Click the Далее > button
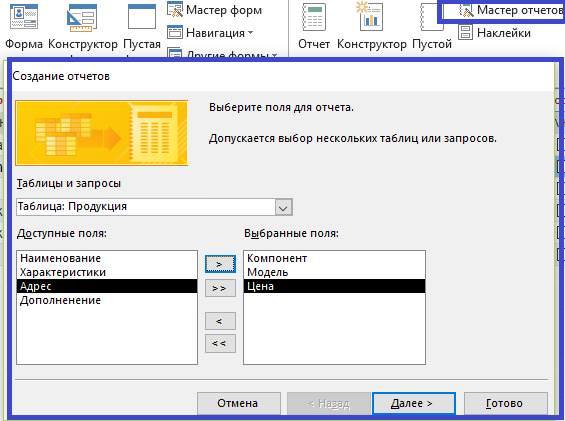This screenshot has height=421, width=565. click(414, 403)
